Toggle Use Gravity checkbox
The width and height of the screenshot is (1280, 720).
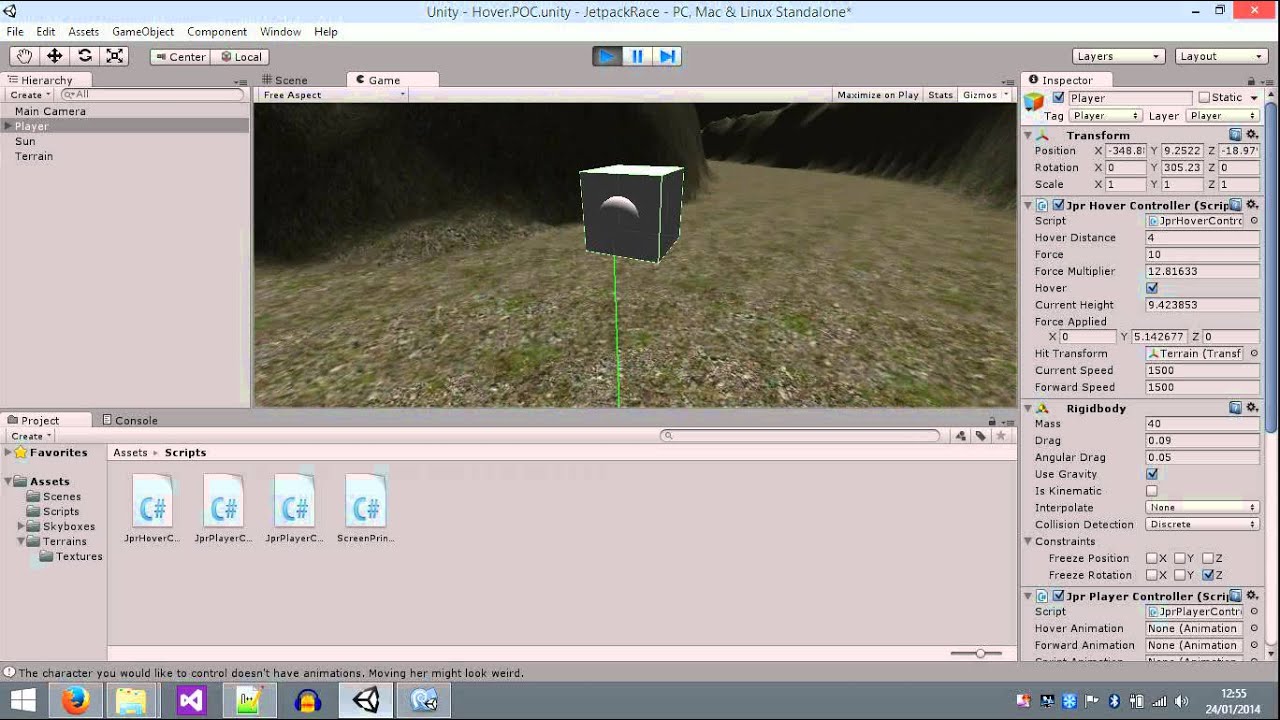pos(1152,474)
